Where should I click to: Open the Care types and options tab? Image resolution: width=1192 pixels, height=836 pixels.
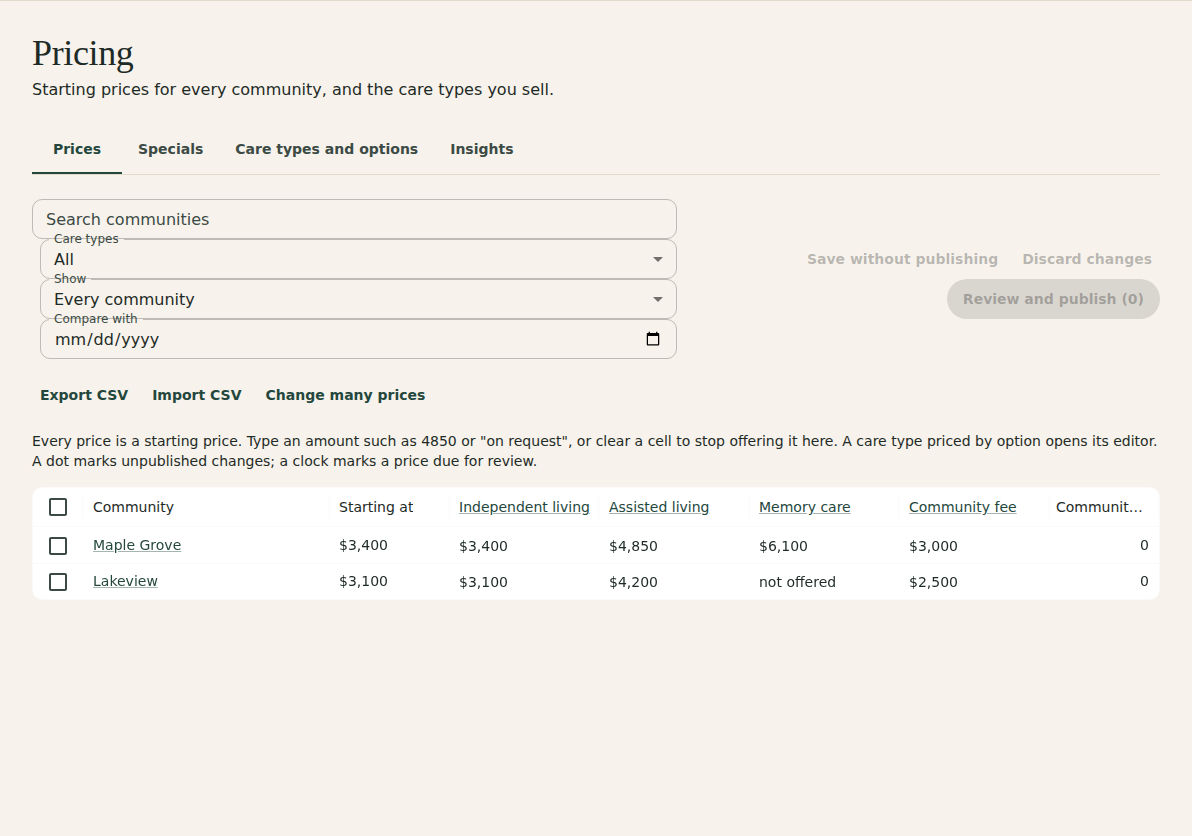[x=326, y=149]
